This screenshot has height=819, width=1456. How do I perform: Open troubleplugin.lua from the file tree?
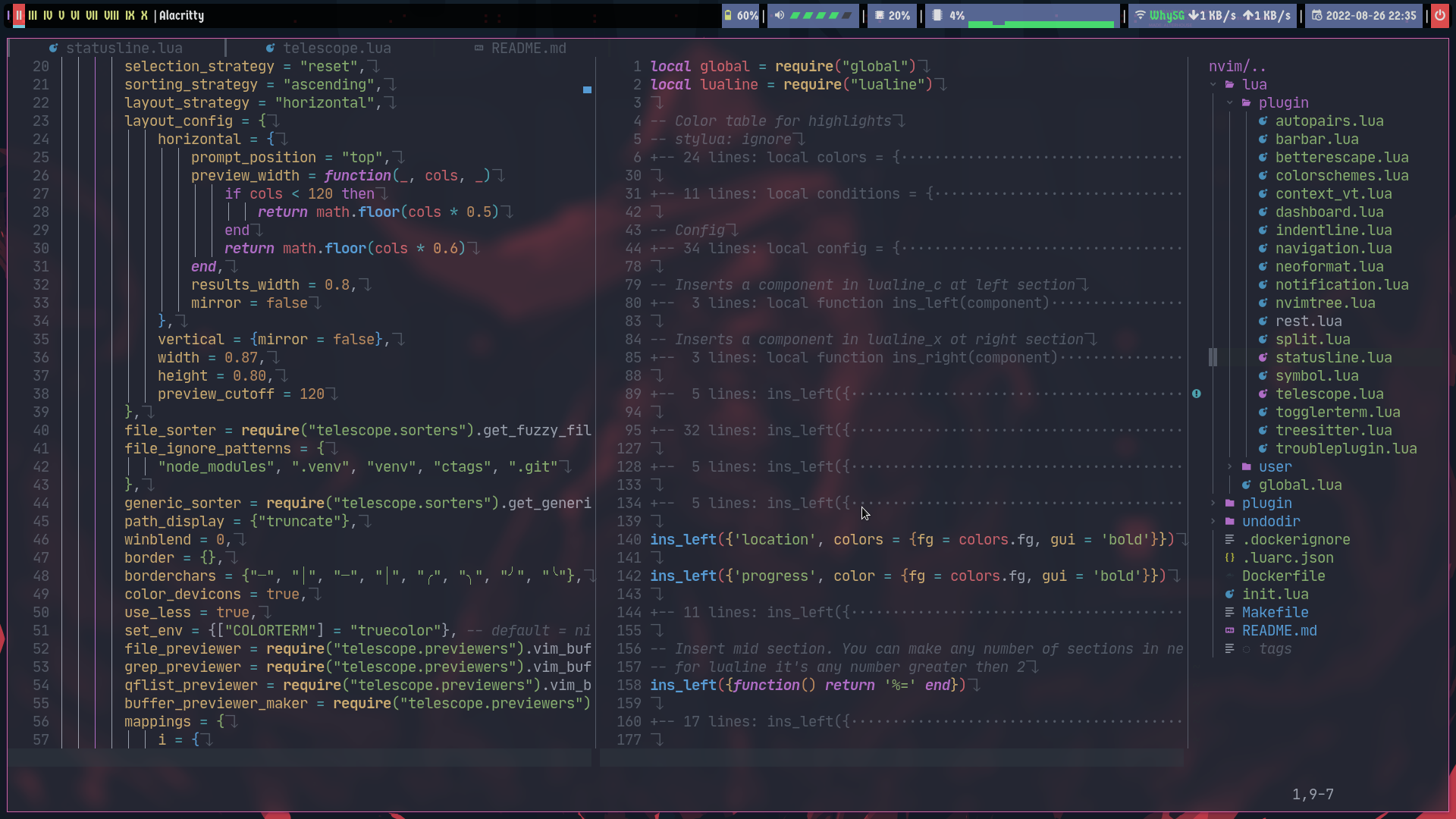[1345, 449]
